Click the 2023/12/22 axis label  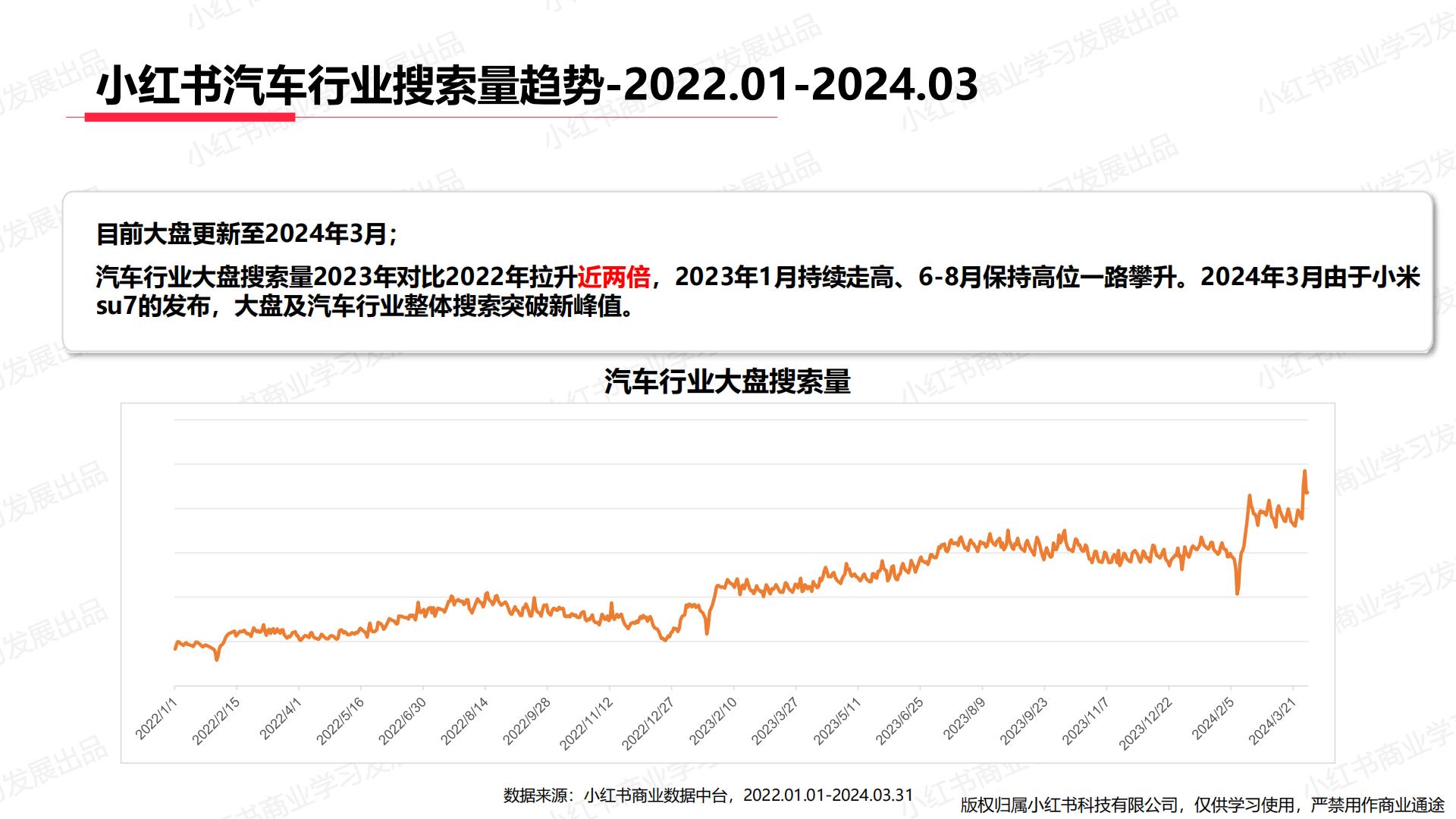click(x=1145, y=724)
